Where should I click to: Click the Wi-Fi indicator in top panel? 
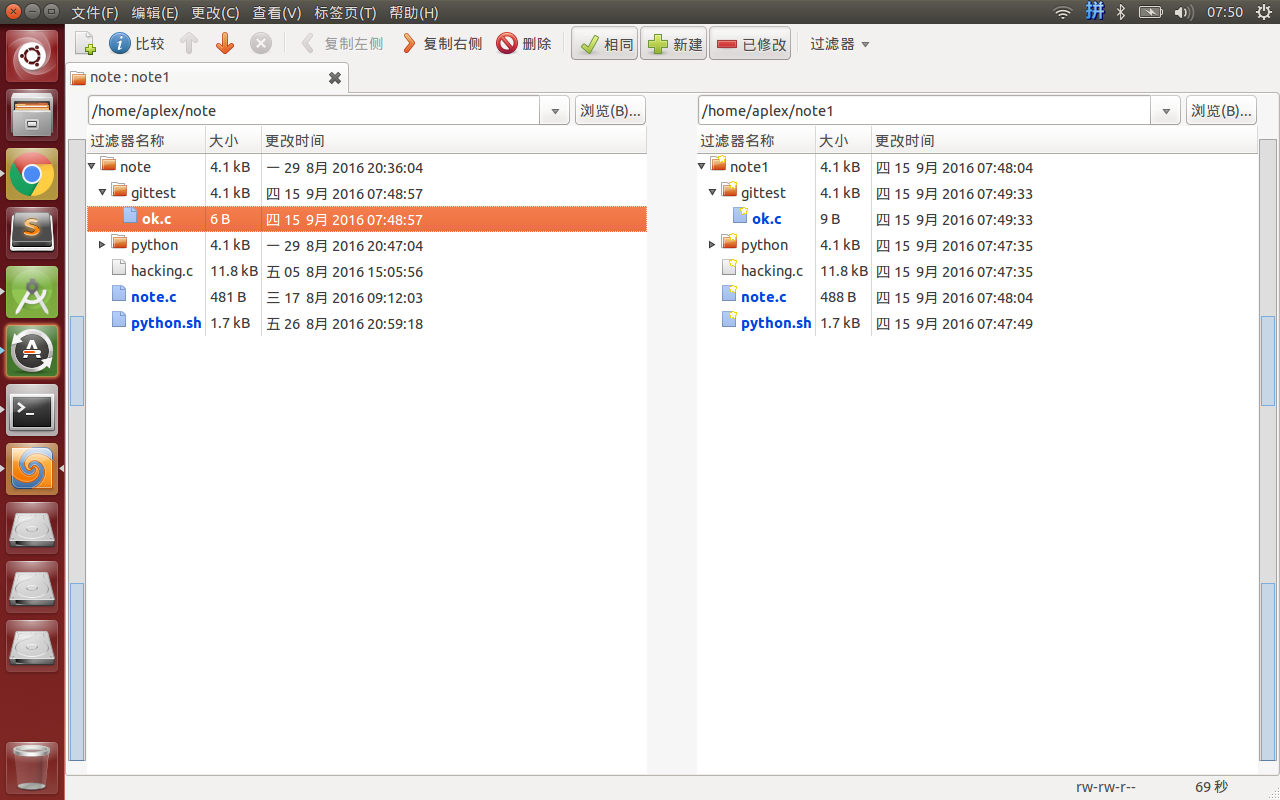tap(1063, 12)
